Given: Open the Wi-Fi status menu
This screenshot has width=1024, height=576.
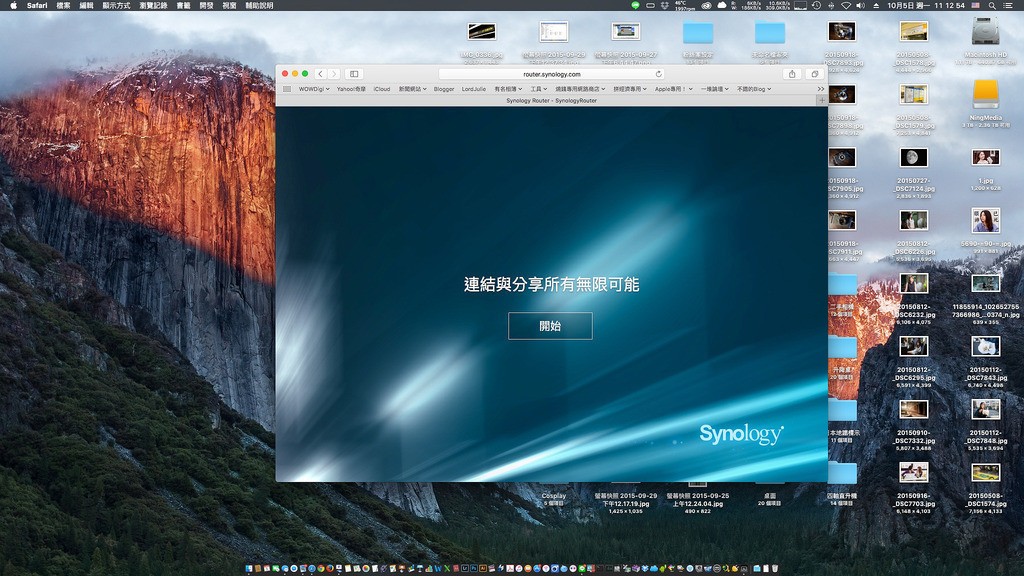Looking at the screenshot, I should tap(846, 5).
